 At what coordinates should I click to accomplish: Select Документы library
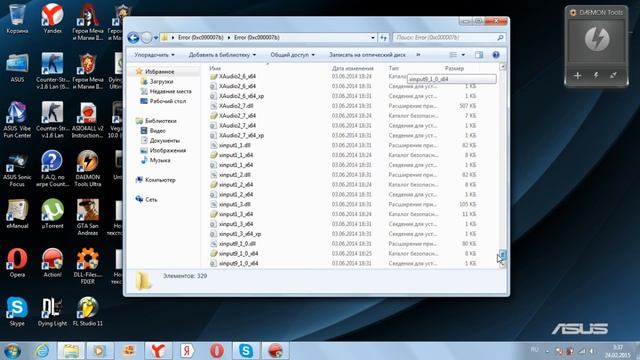coord(164,140)
